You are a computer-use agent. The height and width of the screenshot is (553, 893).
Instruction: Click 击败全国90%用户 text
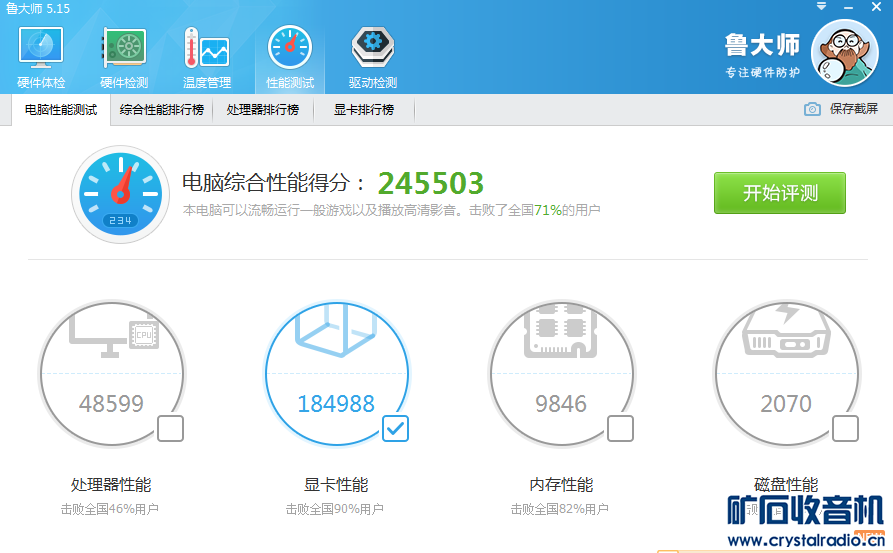(335, 509)
